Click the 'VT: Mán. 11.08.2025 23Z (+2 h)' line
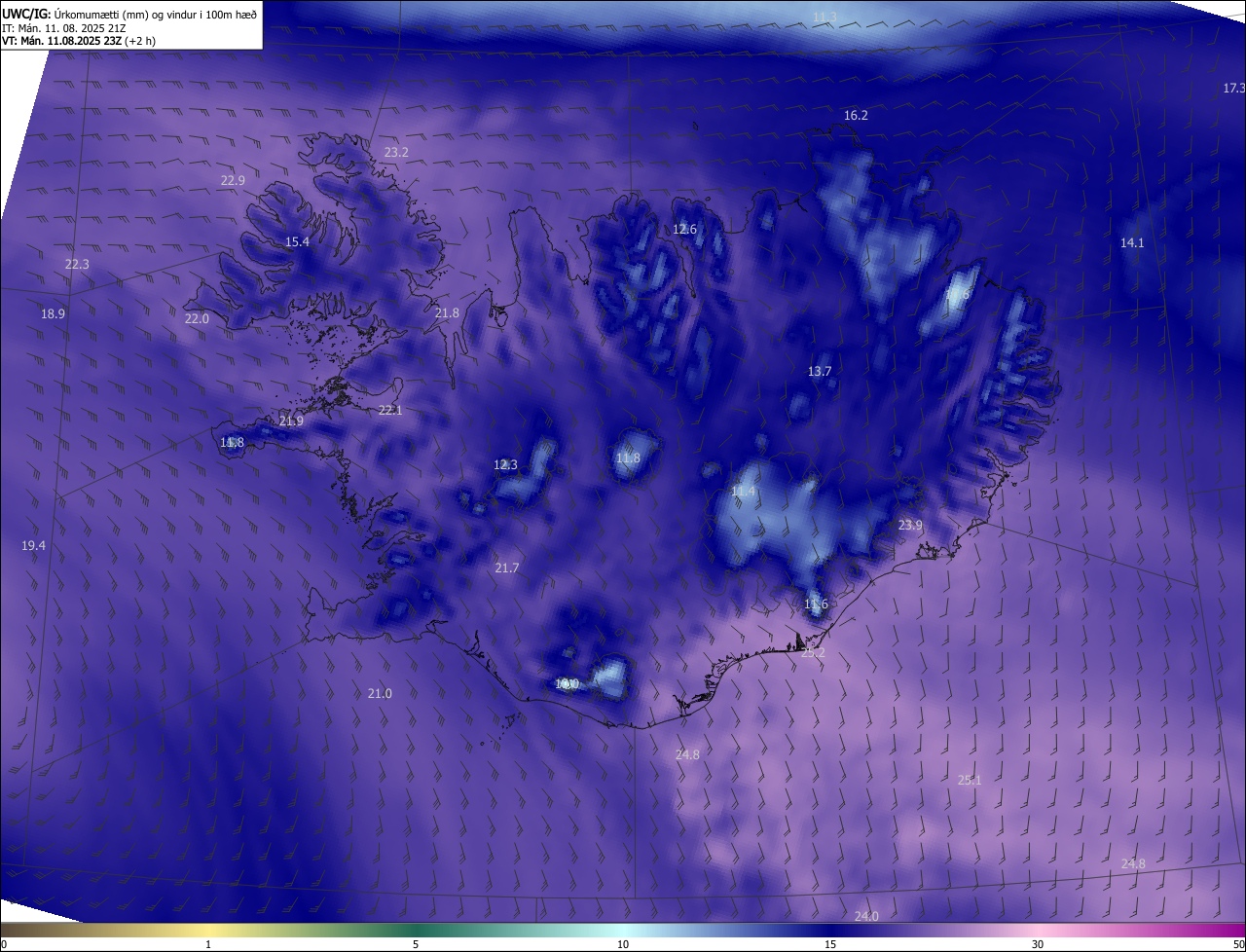 pos(79,41)
